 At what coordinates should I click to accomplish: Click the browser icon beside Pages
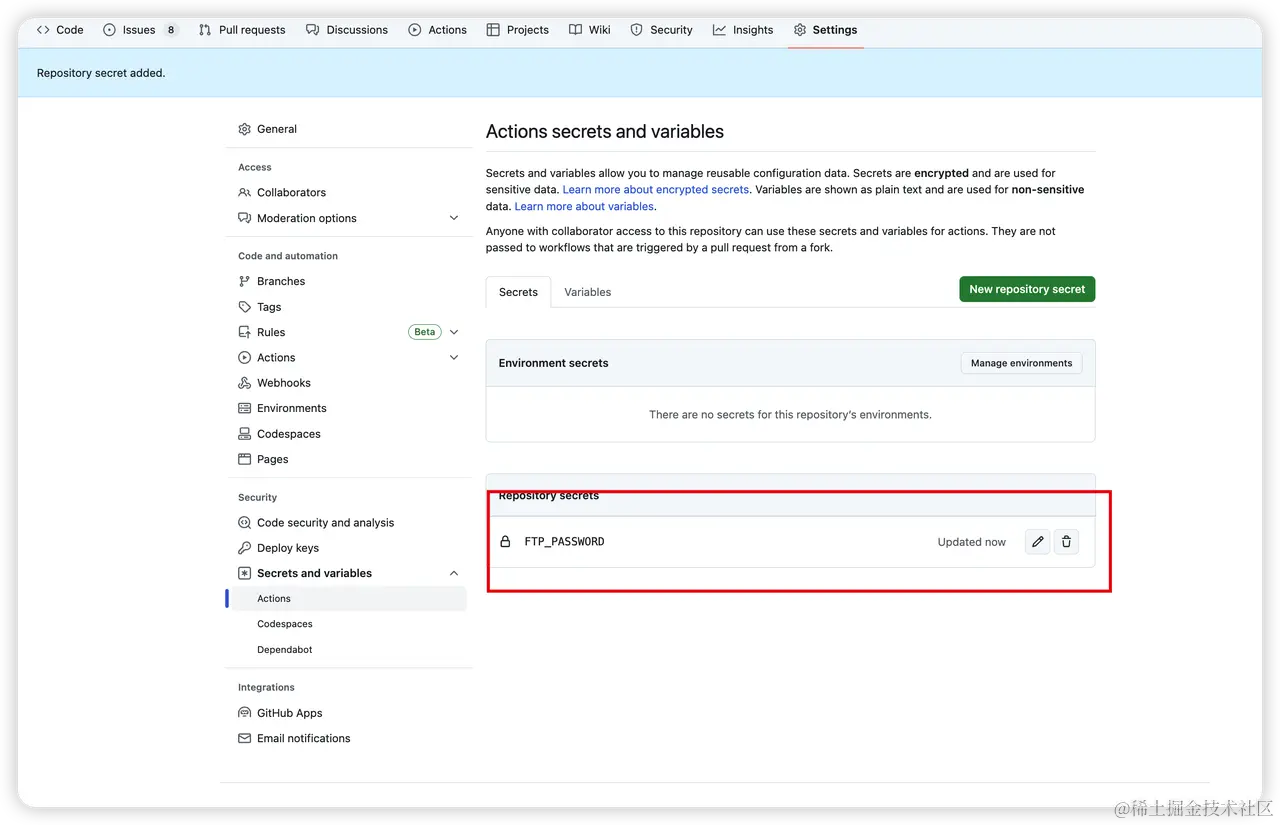click(x=245, y=459)
